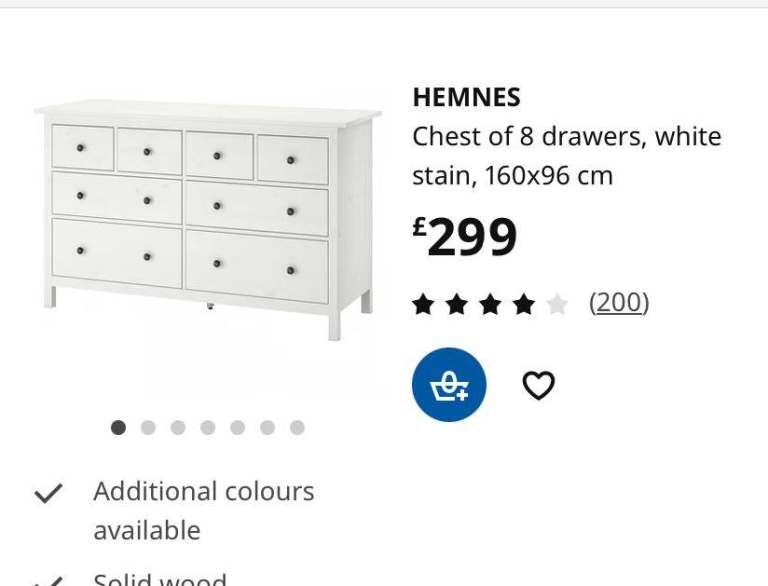The image size is (768, 586).
Task: Click the product description text
Action: (x=566, y=156)
